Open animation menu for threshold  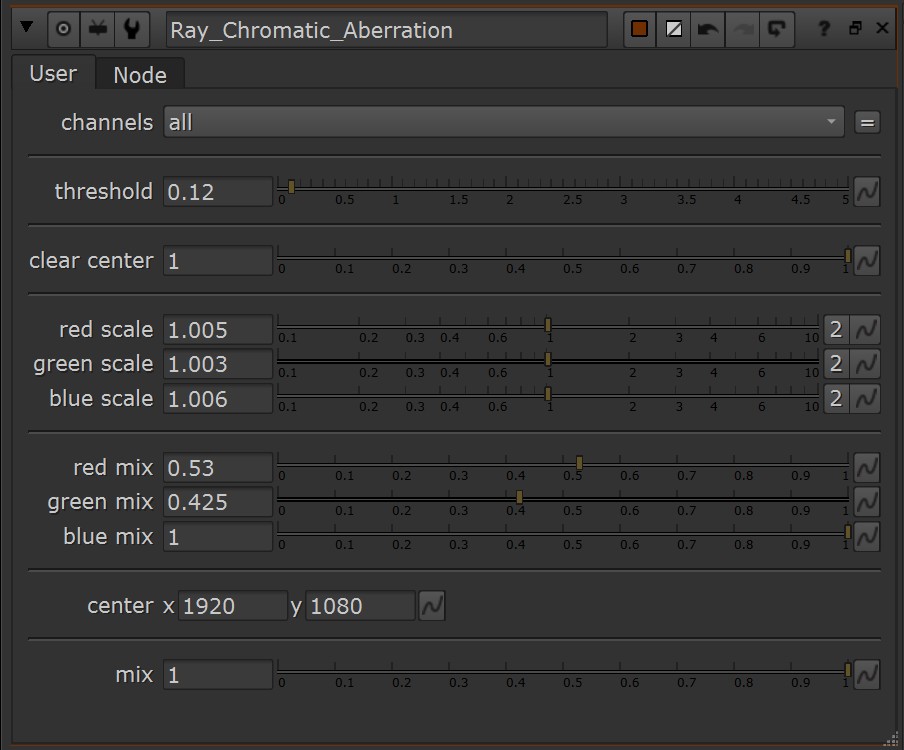pyautogui.click(x=866, y=191)
